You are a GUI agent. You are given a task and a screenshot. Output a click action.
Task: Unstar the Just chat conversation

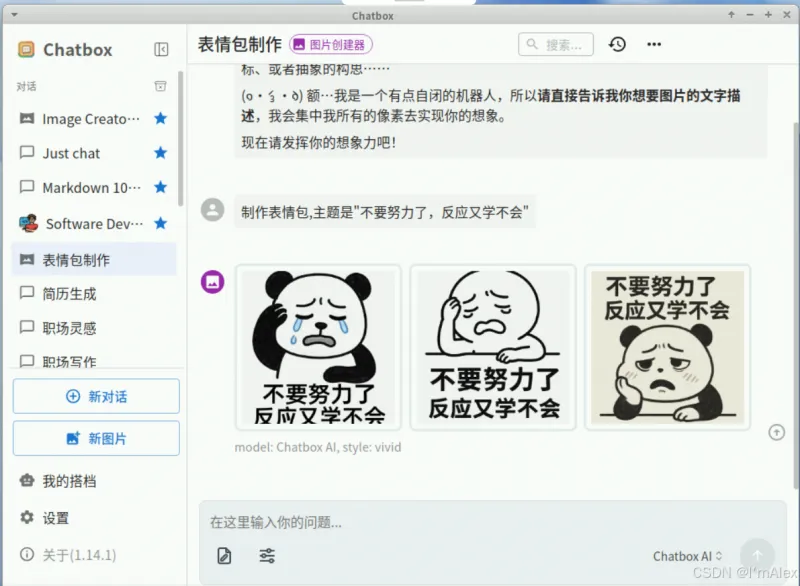(x=160, y=153)
